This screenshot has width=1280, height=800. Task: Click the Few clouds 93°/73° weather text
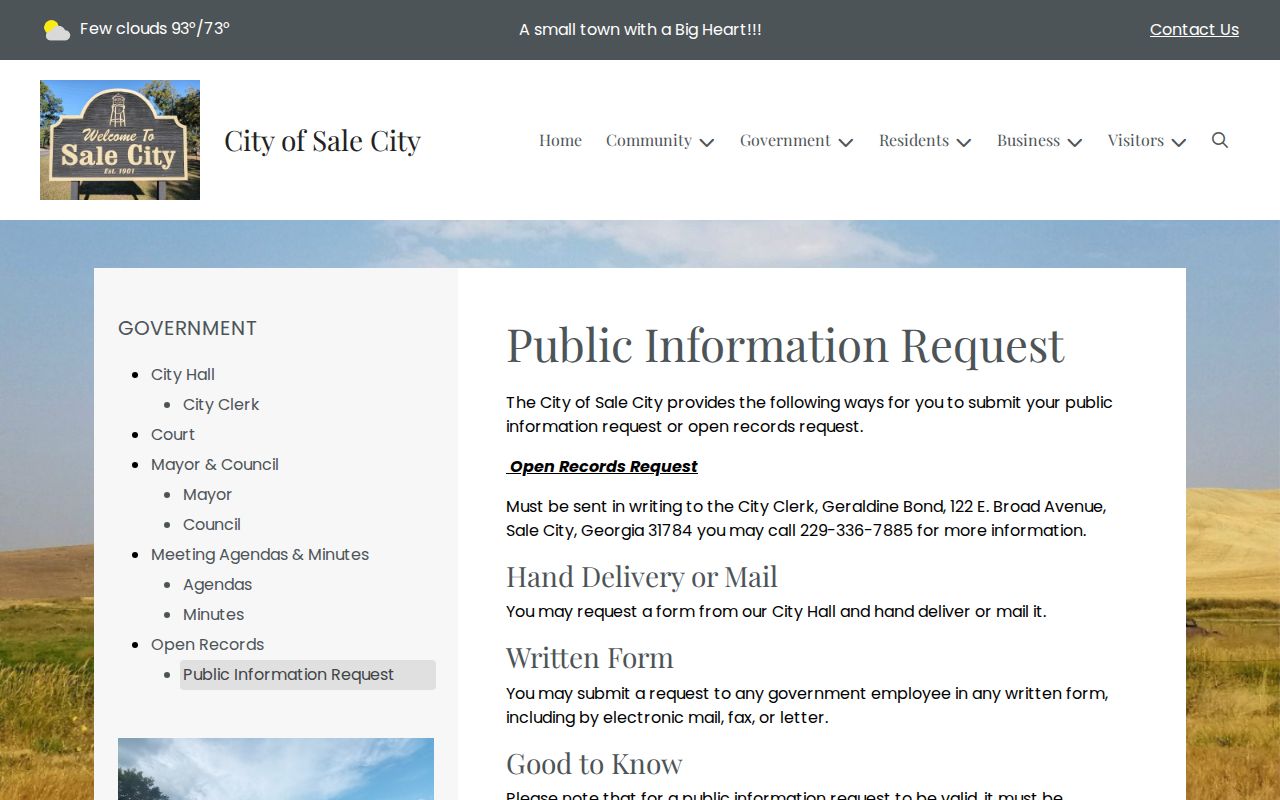(155, 29)
